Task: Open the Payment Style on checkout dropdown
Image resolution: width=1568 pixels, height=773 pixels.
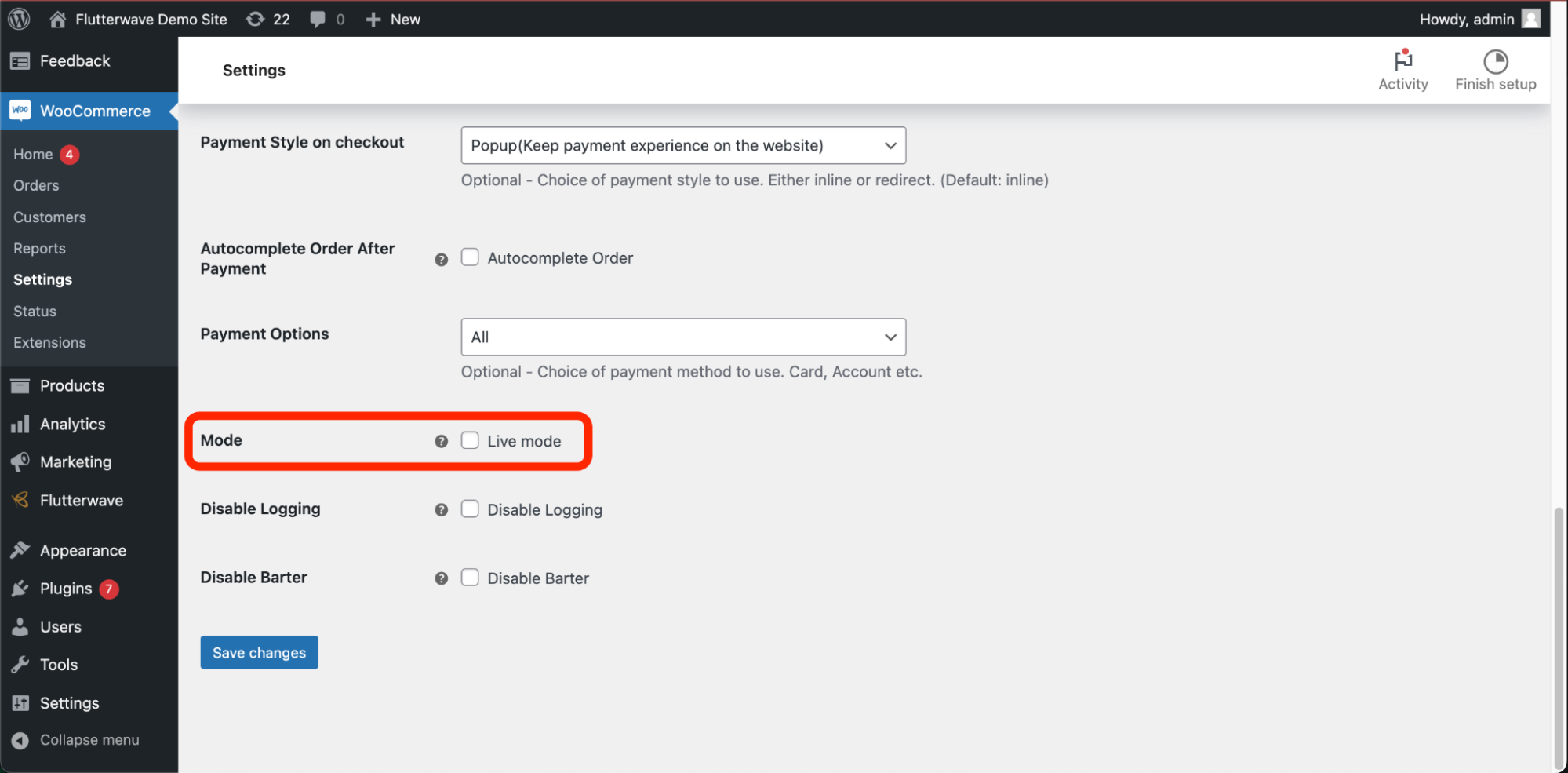Action: coord(683,145)
